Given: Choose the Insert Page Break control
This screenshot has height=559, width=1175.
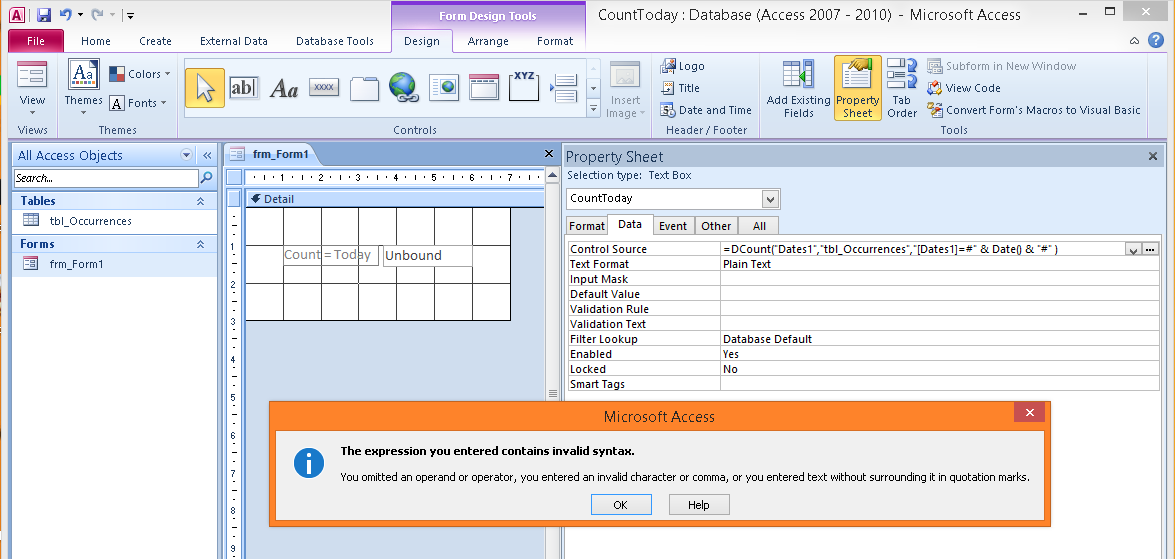Looking at the screenshot, I should 564,88.
